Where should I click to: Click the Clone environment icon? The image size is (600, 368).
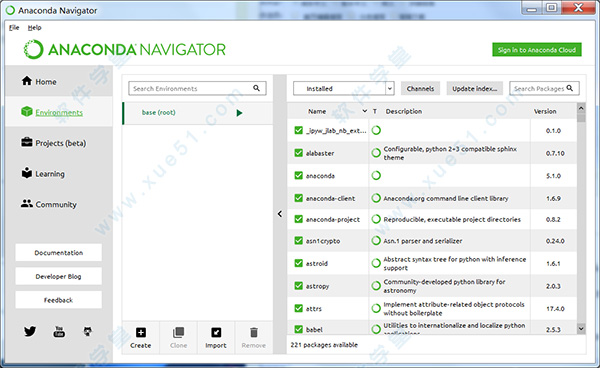click(x=178, y=332)
